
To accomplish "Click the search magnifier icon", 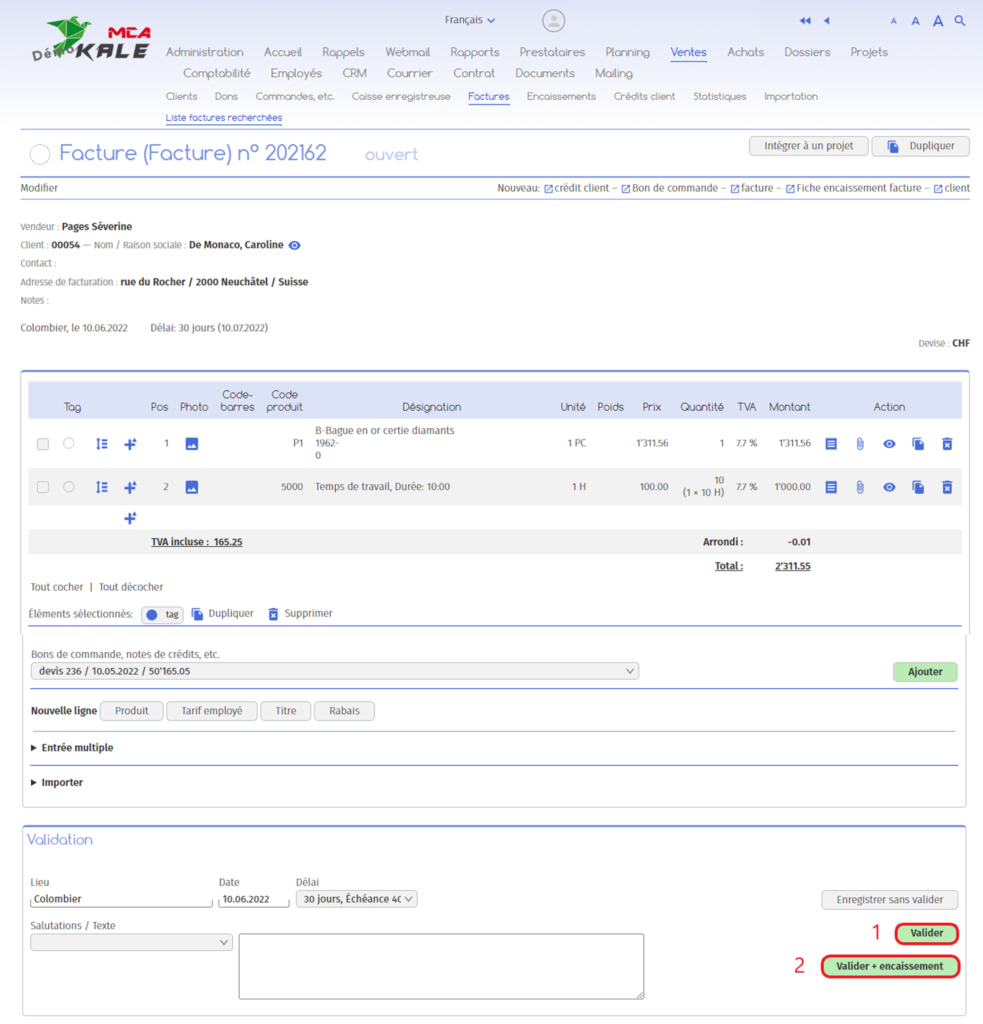I will 960,21.
